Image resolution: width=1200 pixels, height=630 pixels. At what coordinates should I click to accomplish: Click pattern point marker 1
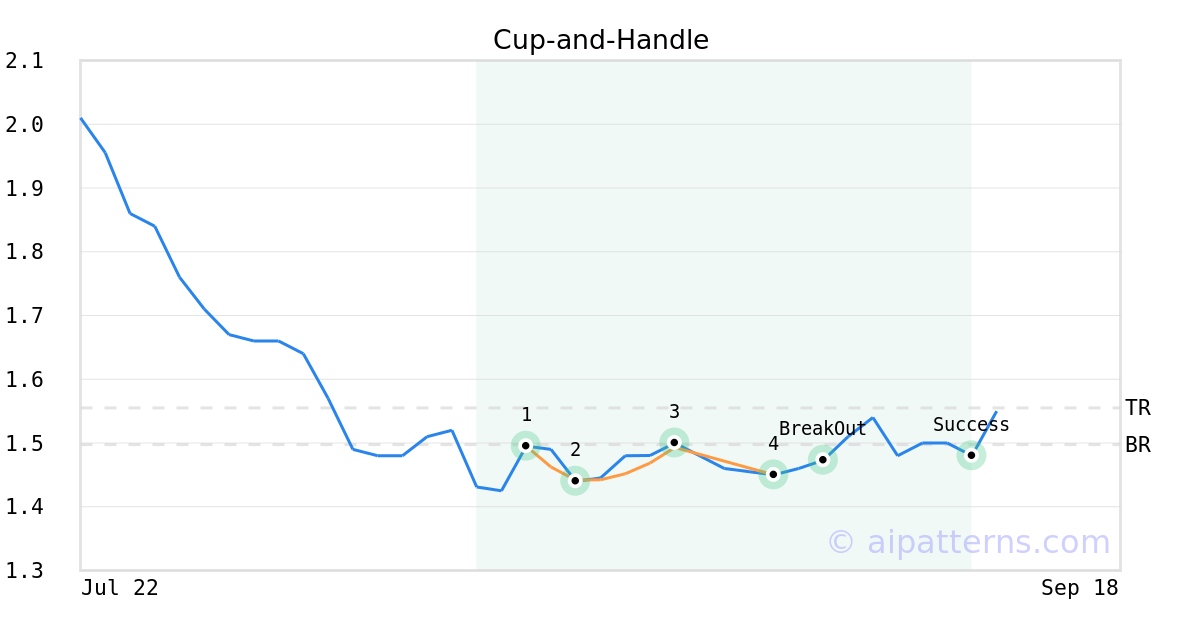[526, 446]
